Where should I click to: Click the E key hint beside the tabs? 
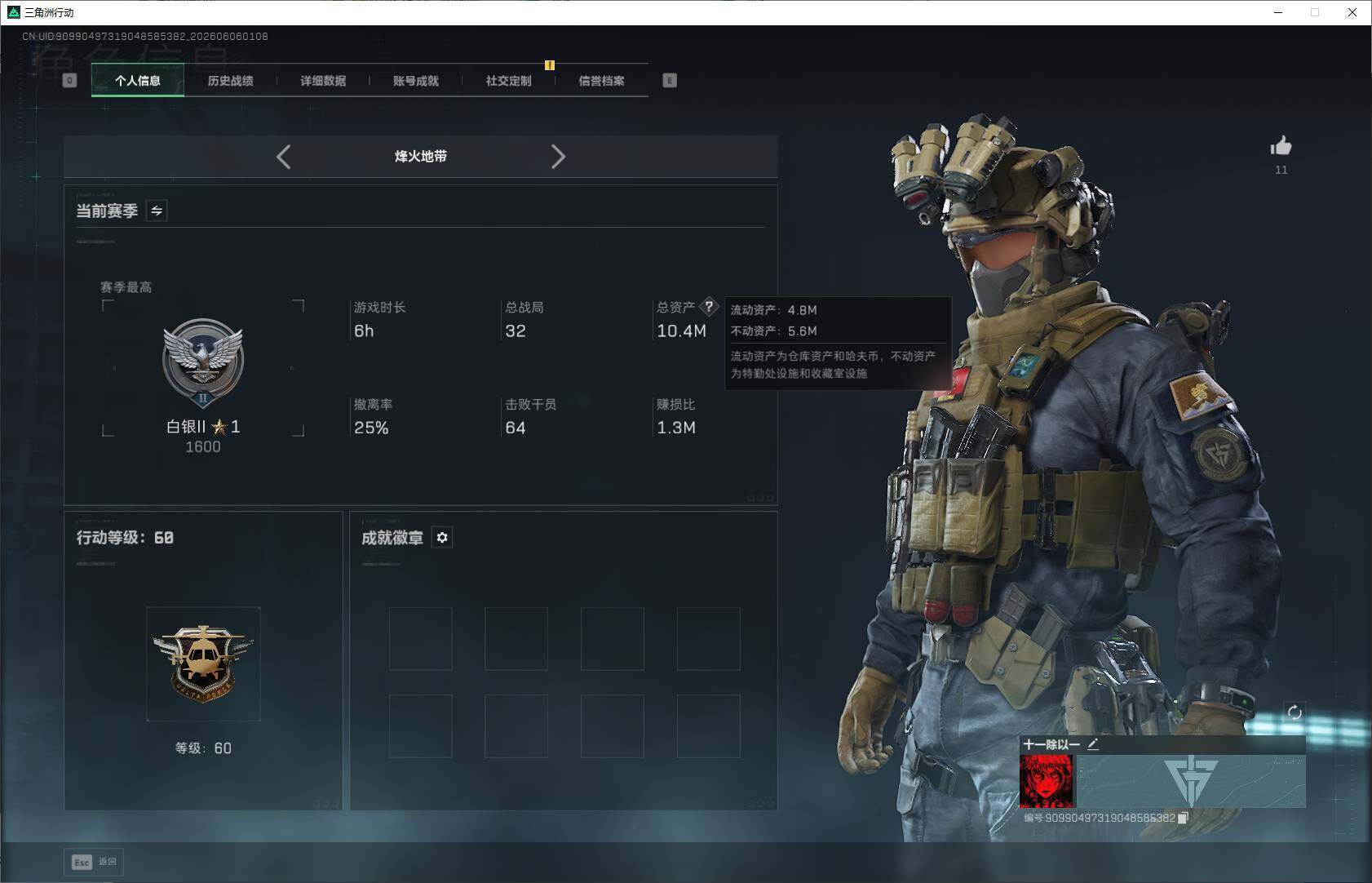click(x=670, y=80)
